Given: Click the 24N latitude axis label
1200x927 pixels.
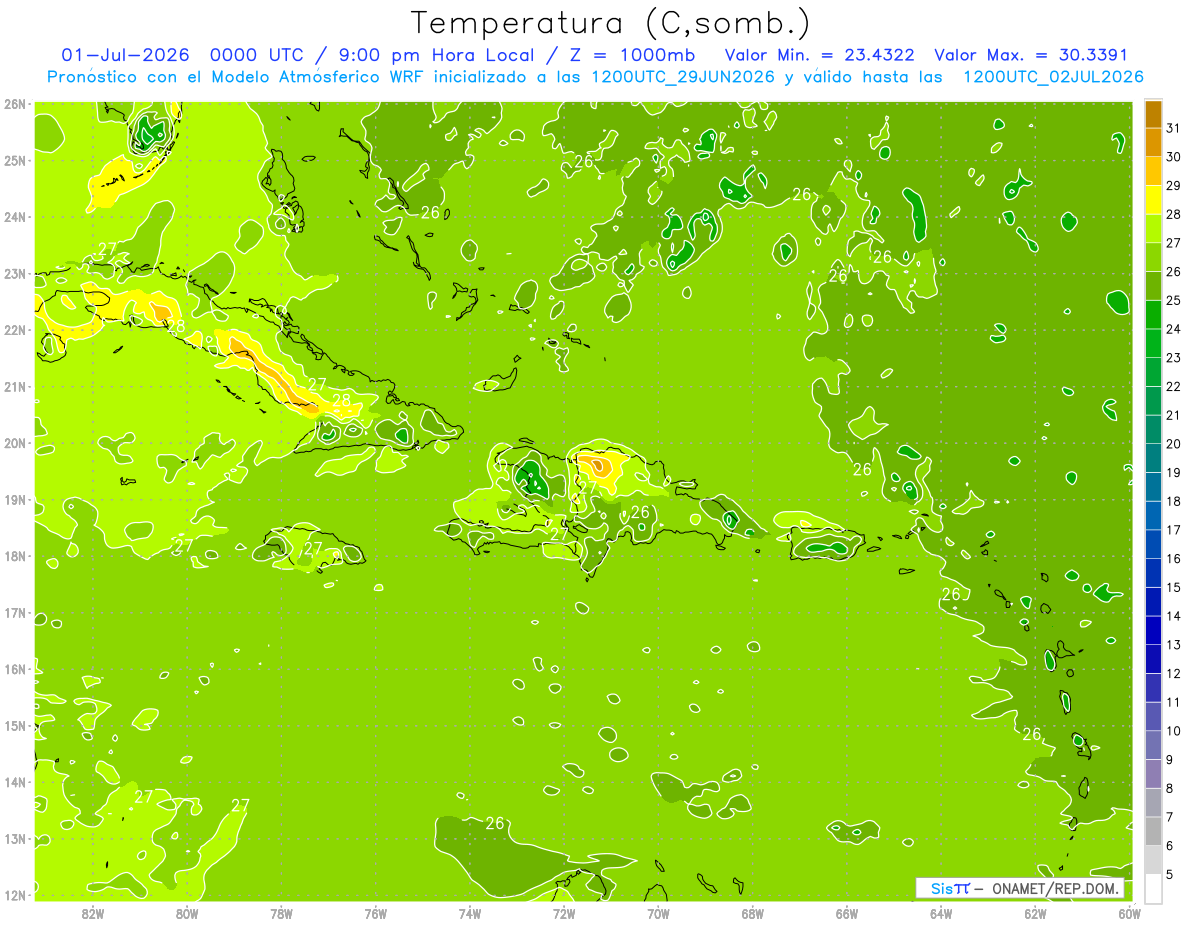Looking at the screenshot, I should click(x=15, y=217).
